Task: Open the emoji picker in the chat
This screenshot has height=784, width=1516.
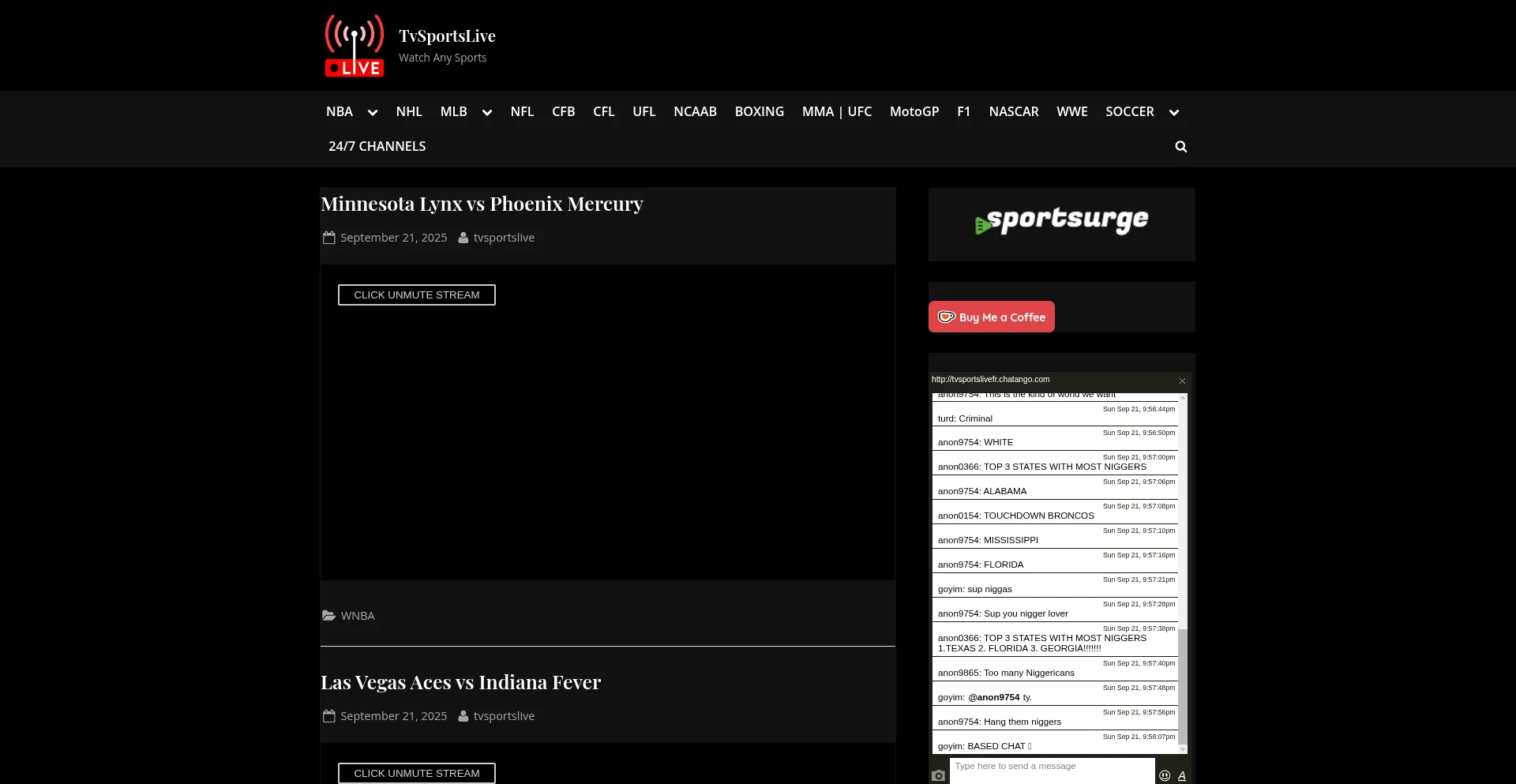Action: 1165,775
